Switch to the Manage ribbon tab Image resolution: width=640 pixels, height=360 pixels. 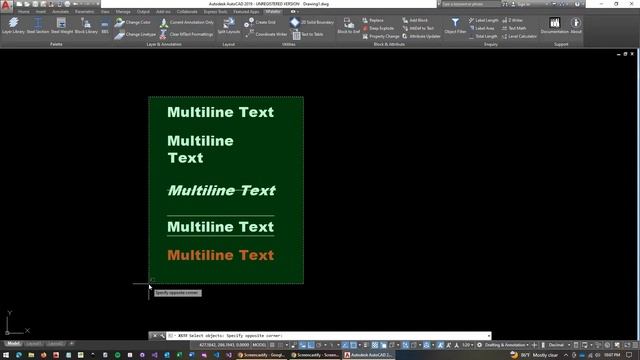pos(123,12)
